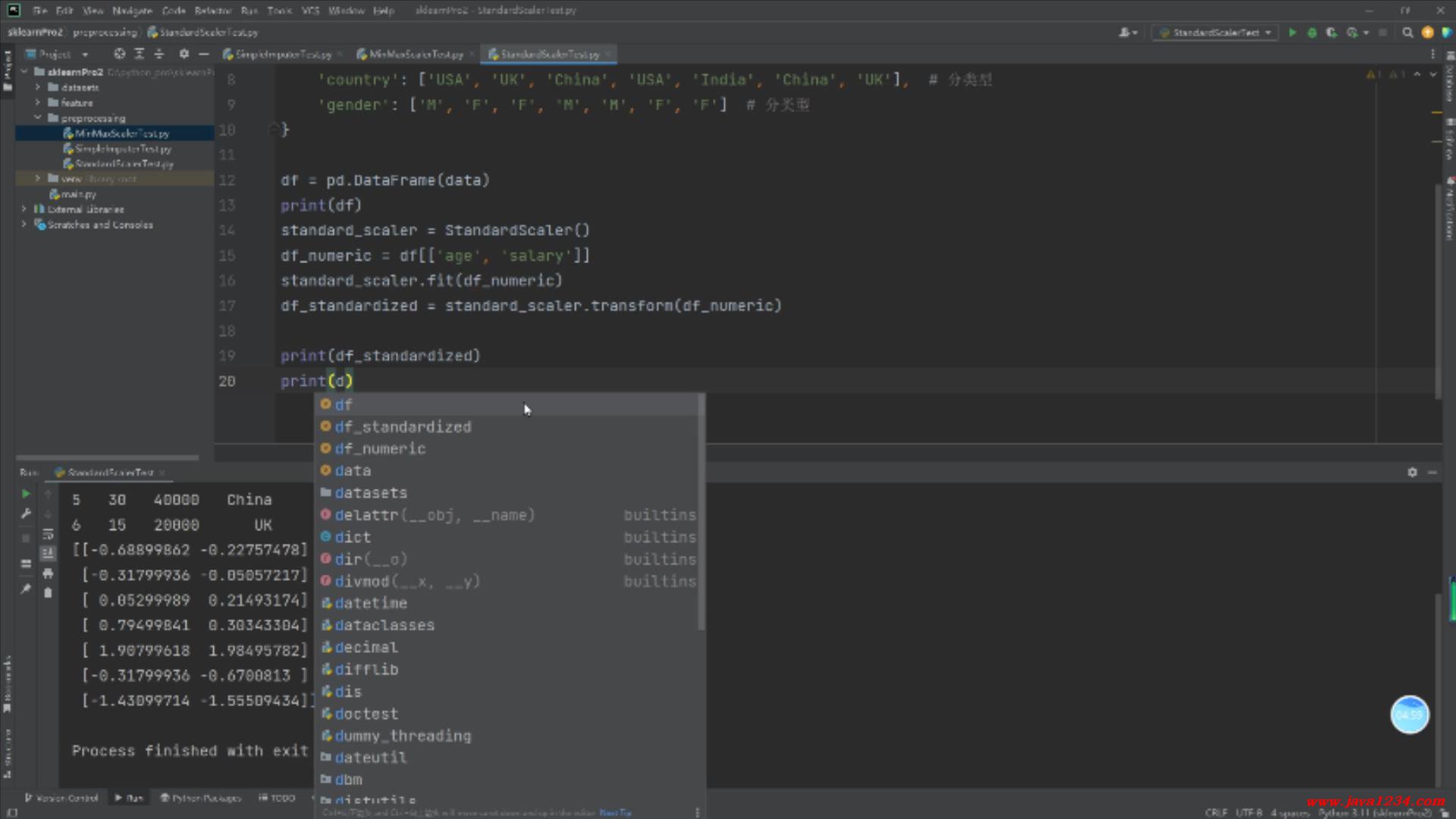The width and height of the screenshot is (1456, 819).
Task: Open Project panel gear settings
Action: pos(184,54)
